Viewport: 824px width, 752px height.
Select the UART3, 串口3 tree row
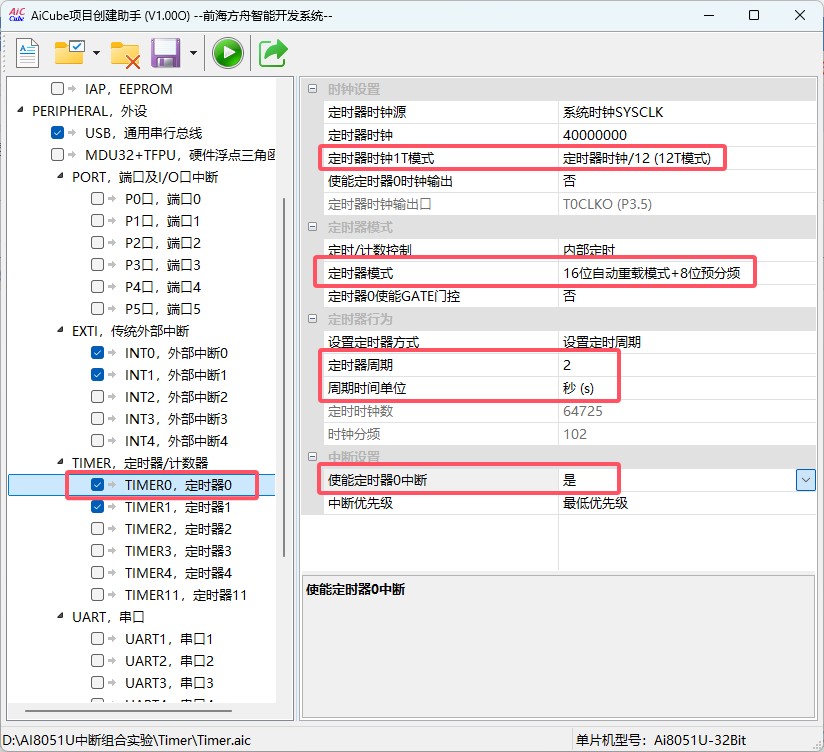coord(169,683)
